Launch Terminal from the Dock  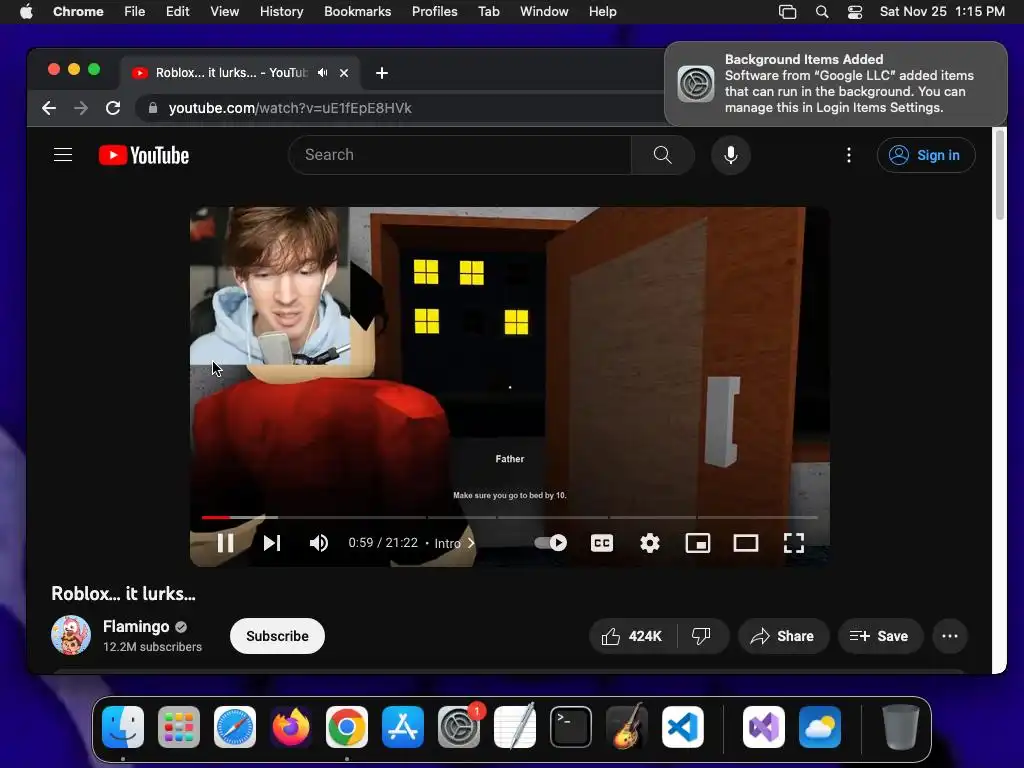571,727
